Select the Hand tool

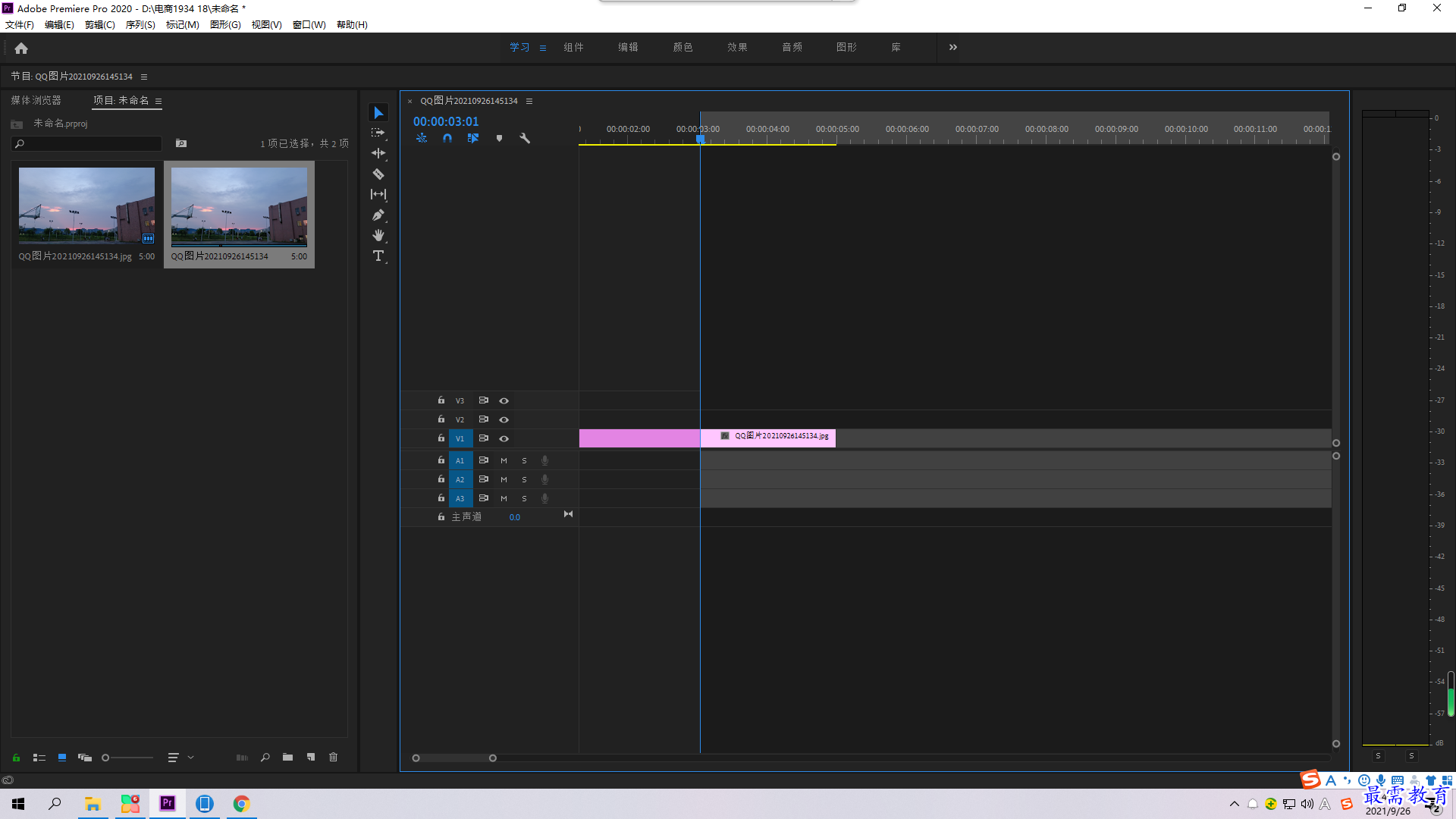pos(378,236)
